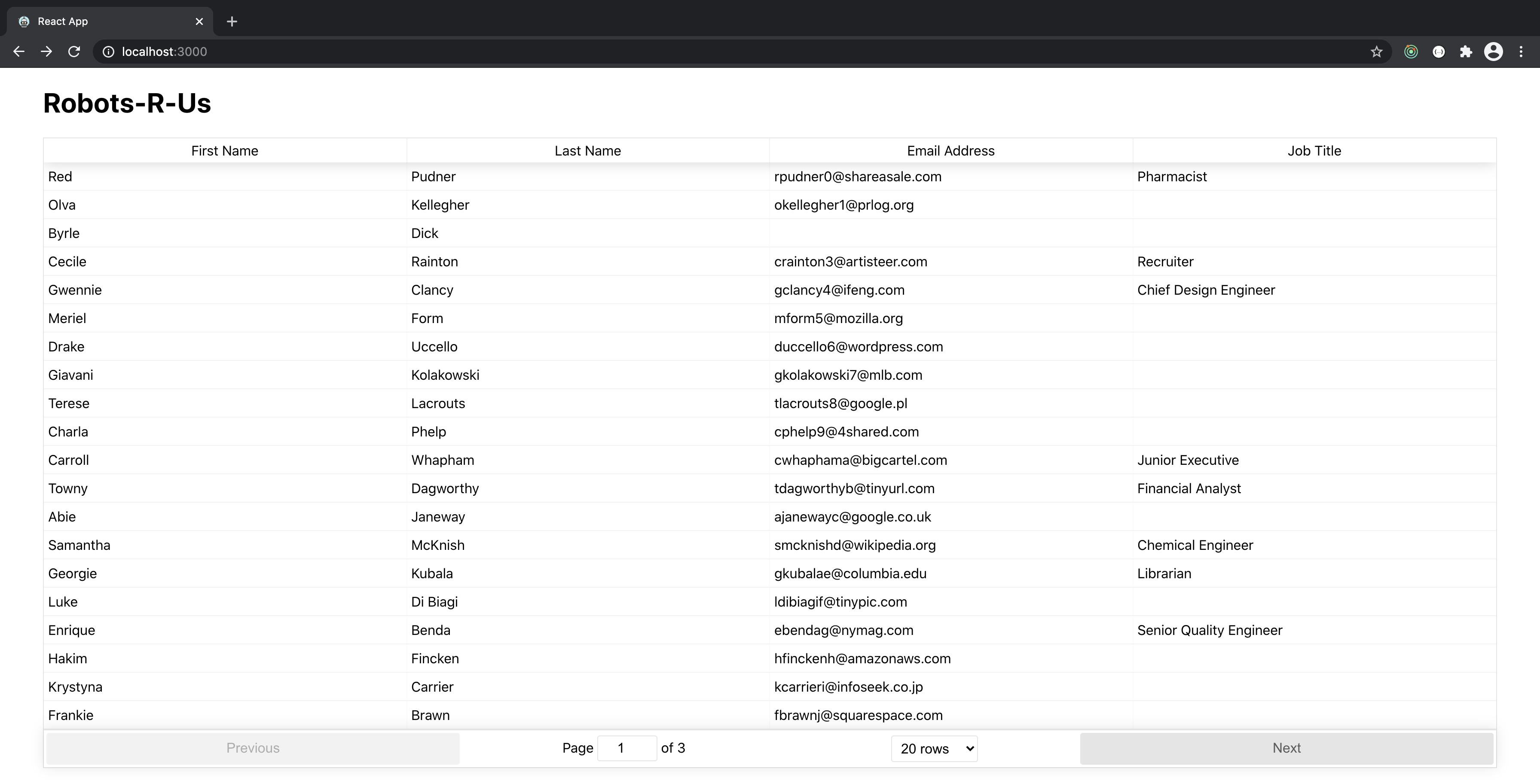Open Chrome three-dot menu
Image resolution: width=1540 pixels, height=784 pixels.
pyautogui.click(x=1521, y=52)
